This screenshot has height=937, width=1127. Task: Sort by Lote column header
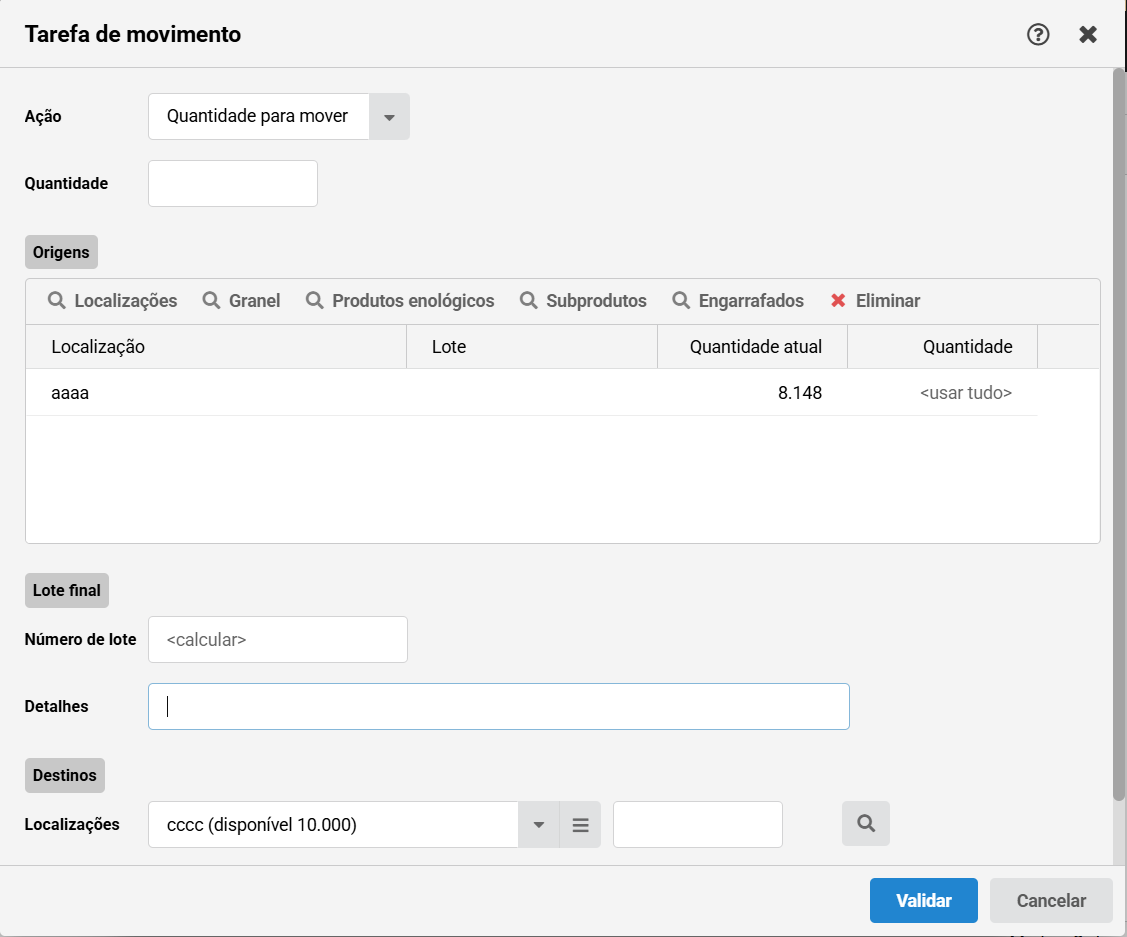click(x=532, y=347)
